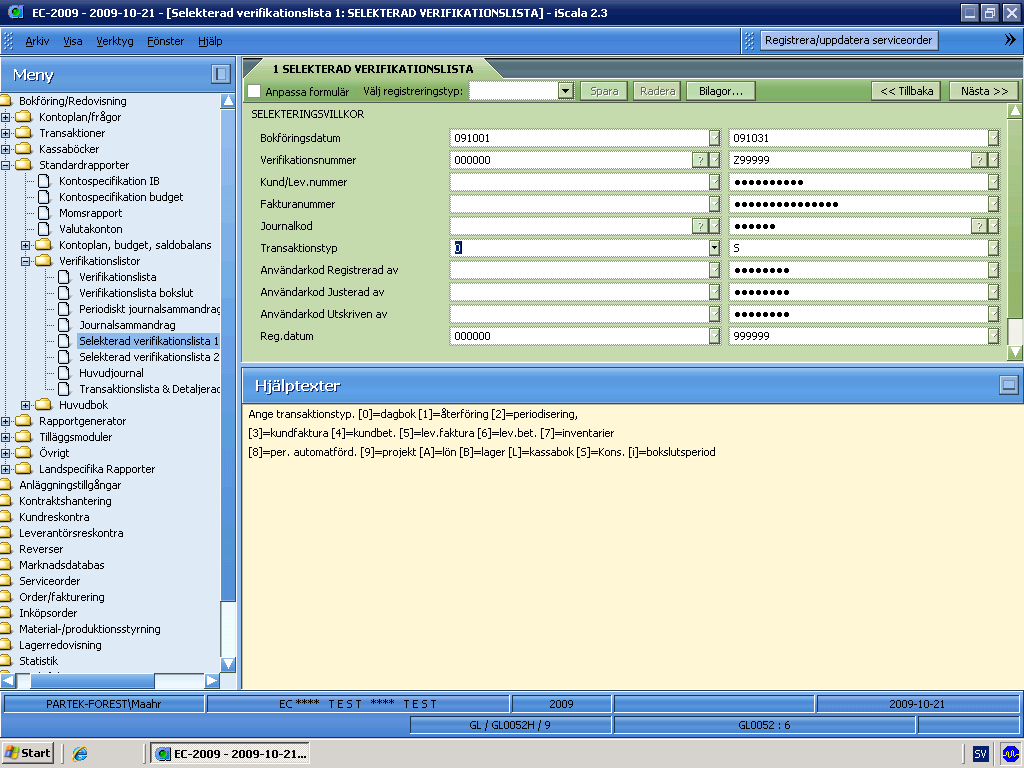Collapse the Verifikationslistor tree node

coord(26,261)
